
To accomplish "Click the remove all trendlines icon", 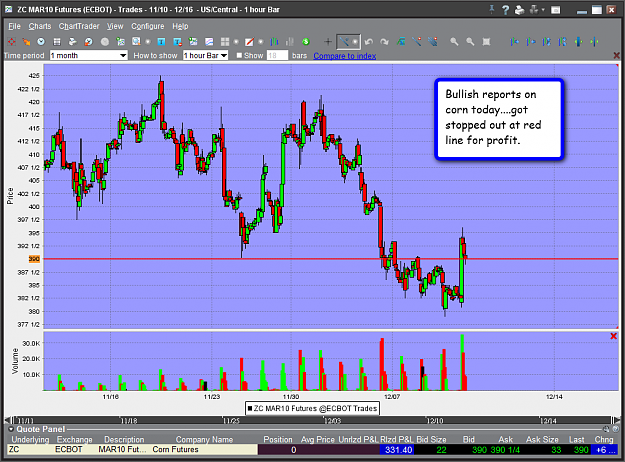I will click(432, 41).
